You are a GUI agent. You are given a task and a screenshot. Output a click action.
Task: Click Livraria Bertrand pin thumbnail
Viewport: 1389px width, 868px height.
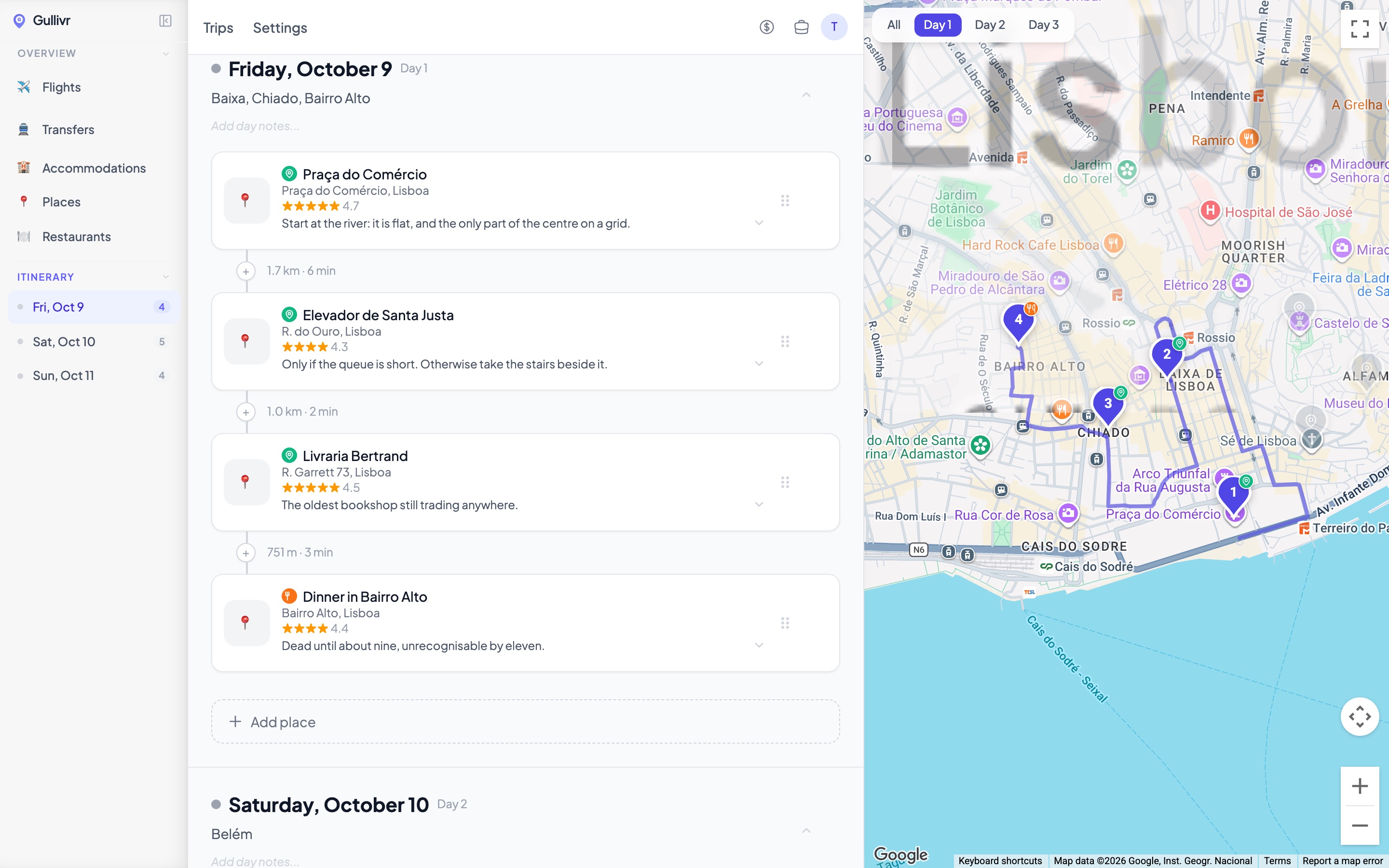pos(247,482)
